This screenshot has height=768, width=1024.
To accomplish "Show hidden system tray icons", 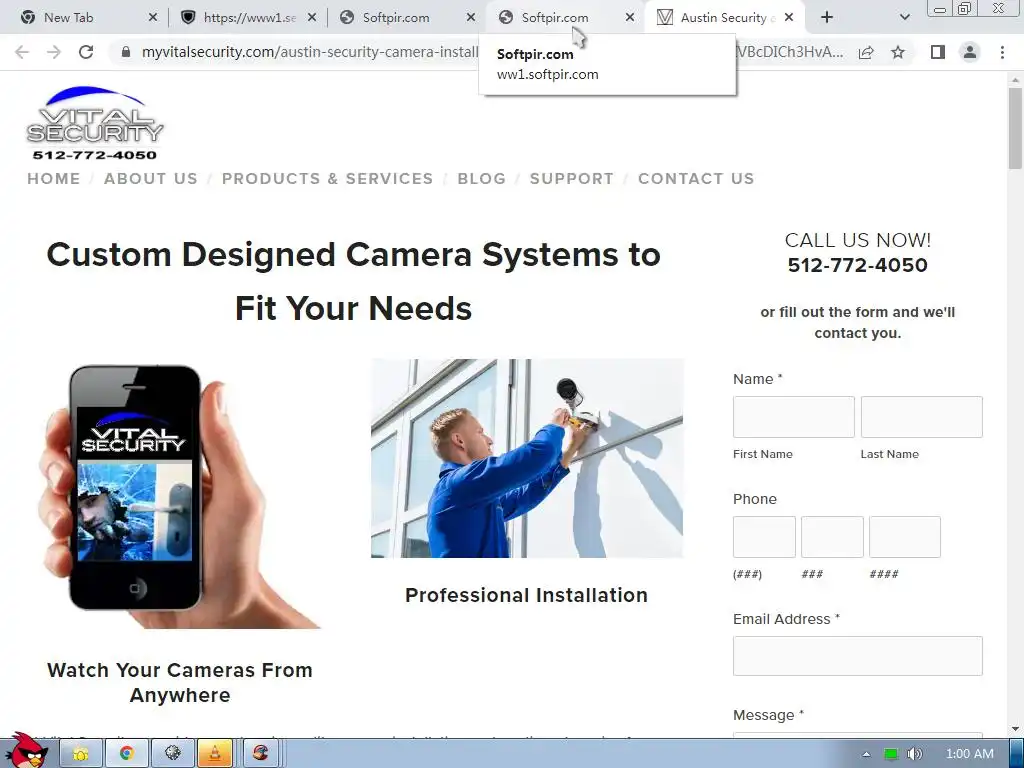I will click(867, 754).
